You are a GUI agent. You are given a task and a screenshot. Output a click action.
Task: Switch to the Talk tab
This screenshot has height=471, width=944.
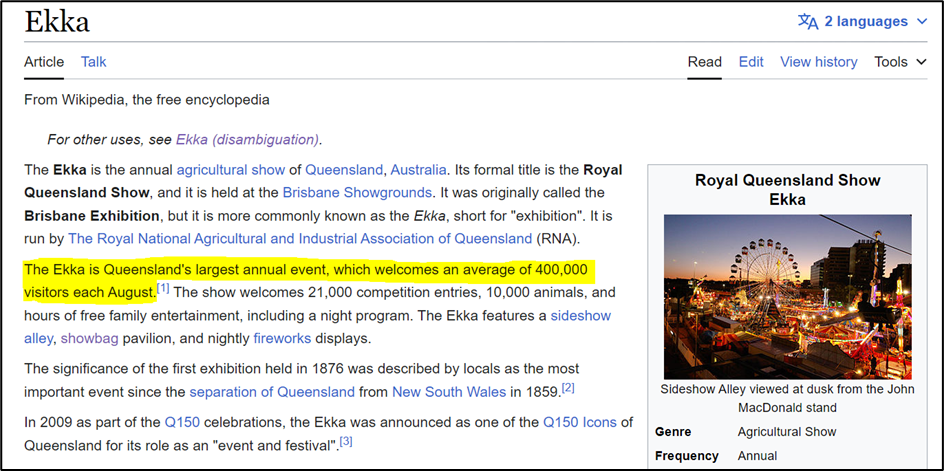[94, 62]
